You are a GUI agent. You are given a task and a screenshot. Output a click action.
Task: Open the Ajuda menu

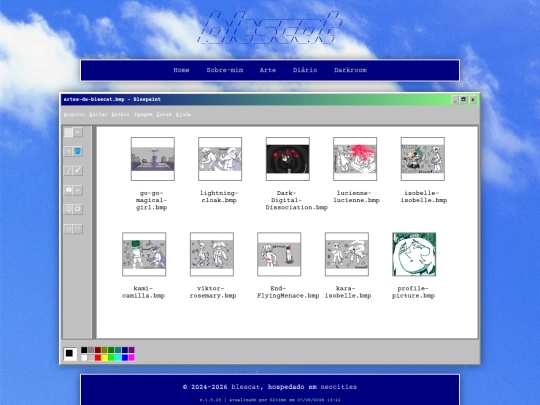(x=183, y=114)
